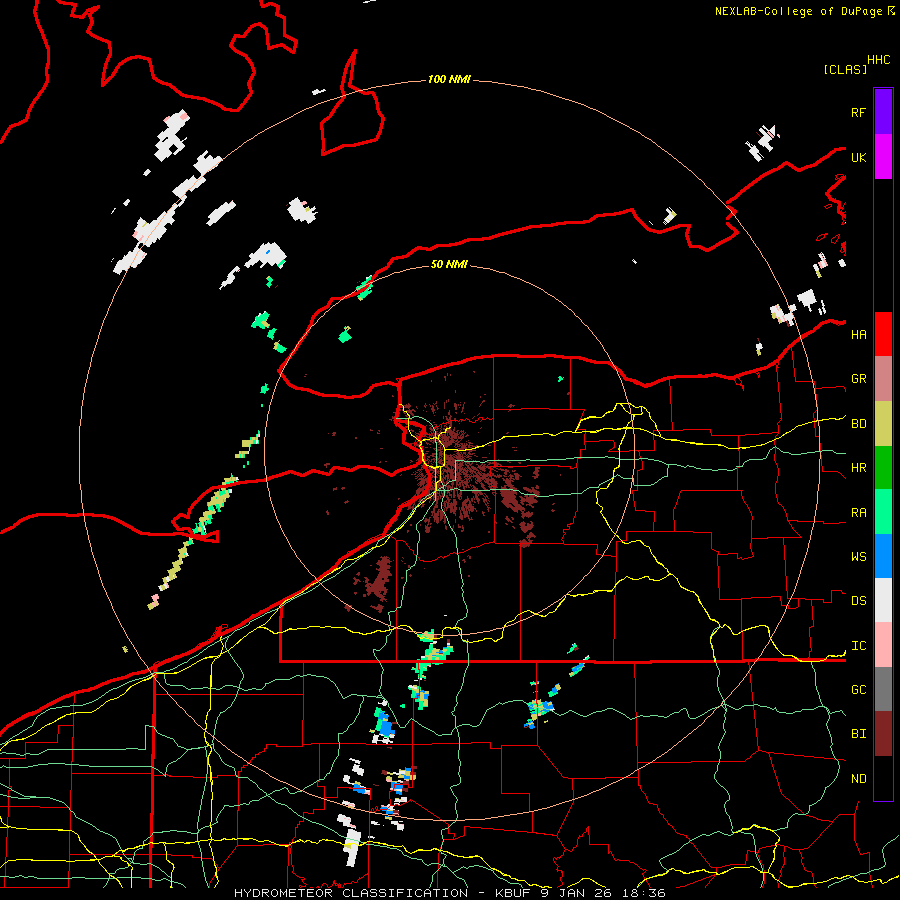Click the IC legend label
This screenshot has width=900, height=900.
point(858,646)
